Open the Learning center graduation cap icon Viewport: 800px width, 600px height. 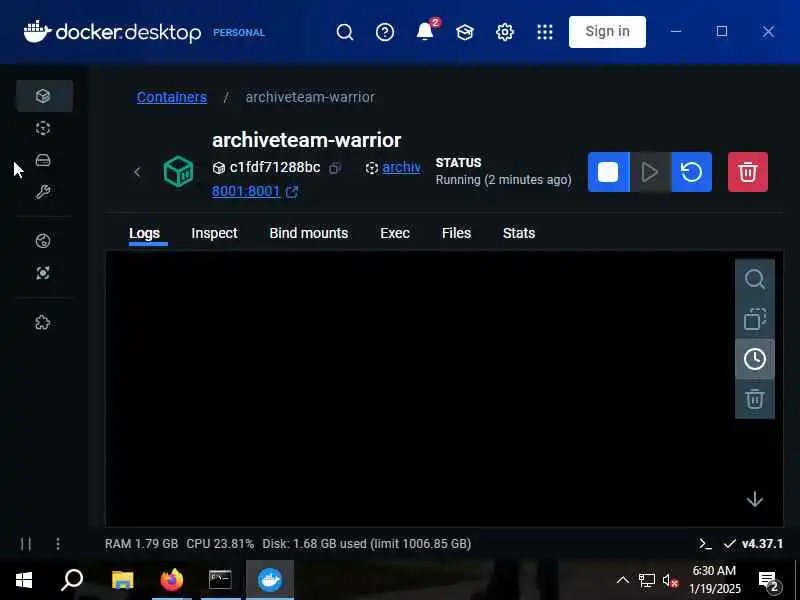pyautogui.click(x=465, y=32)
